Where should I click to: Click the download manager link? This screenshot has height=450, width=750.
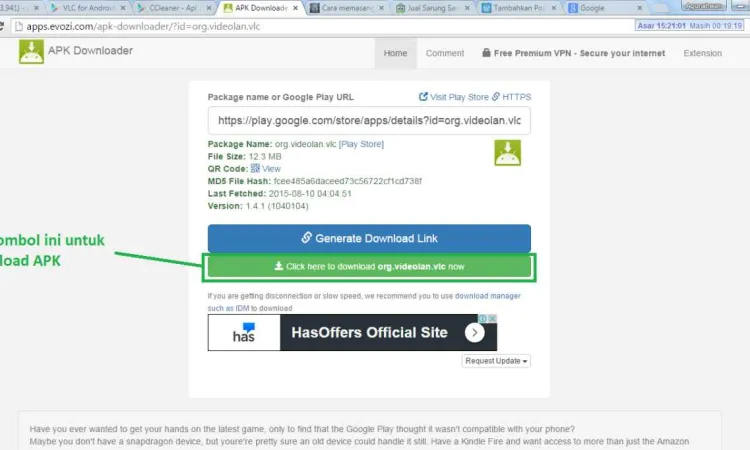click(x=487, y=296)
